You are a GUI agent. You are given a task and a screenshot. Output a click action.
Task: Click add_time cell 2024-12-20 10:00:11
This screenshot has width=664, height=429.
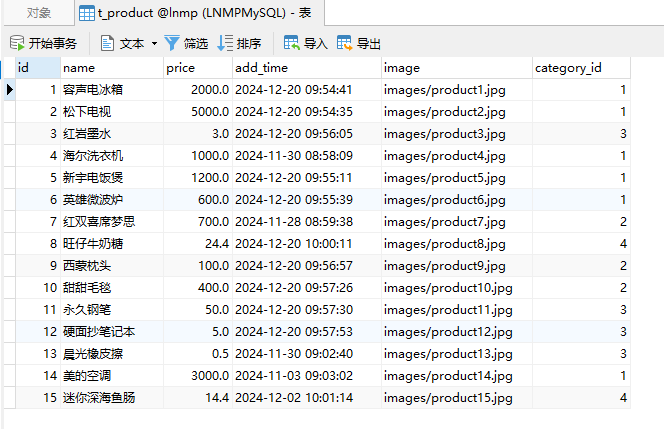[x=307, y=244]
